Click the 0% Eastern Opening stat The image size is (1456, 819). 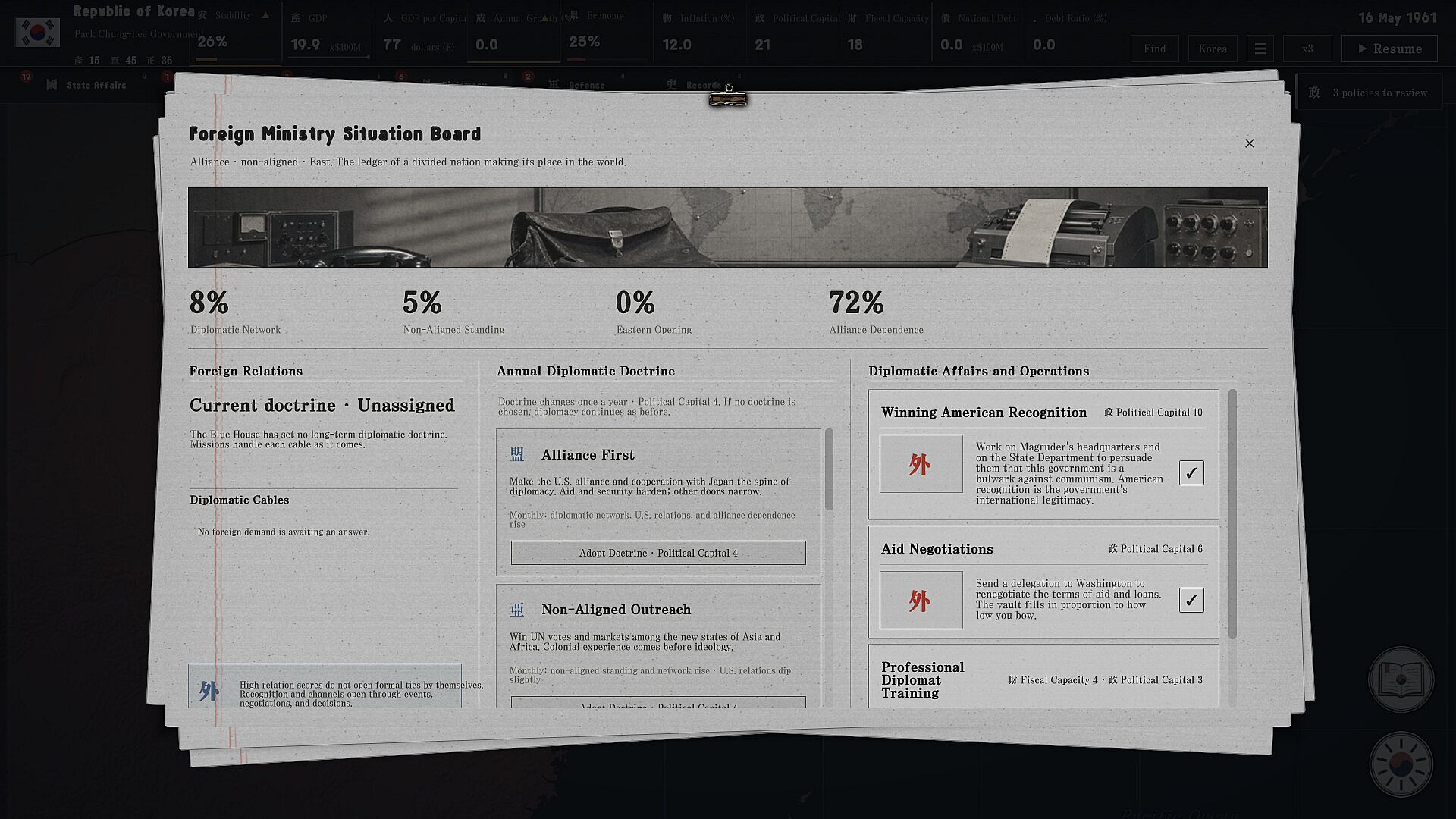654,312
